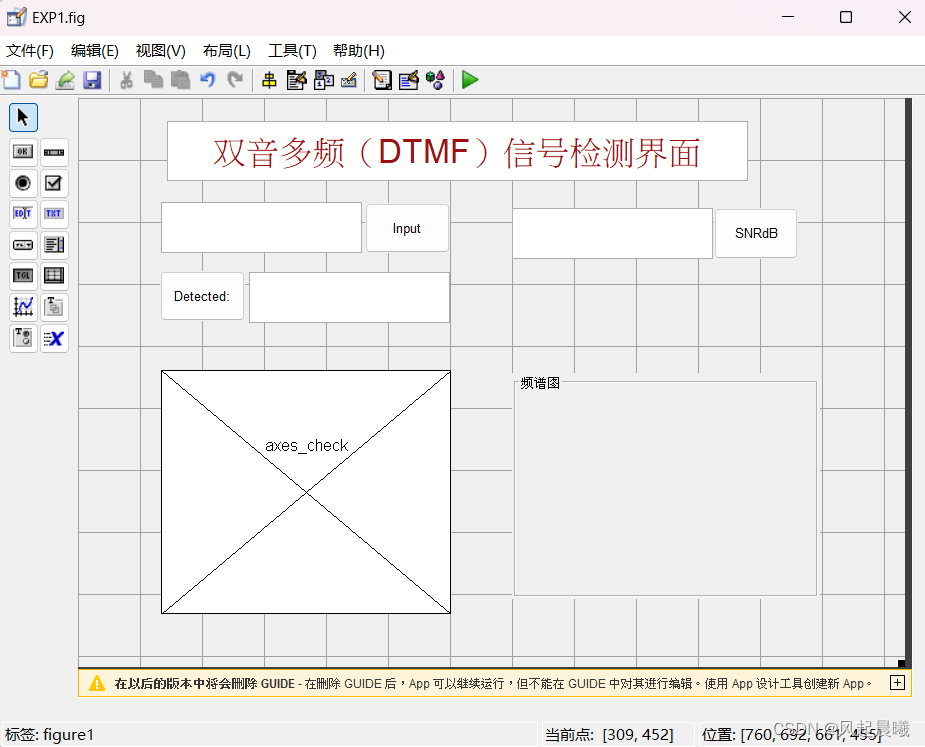Save the EXP1.fig layout

coord(92,80)
